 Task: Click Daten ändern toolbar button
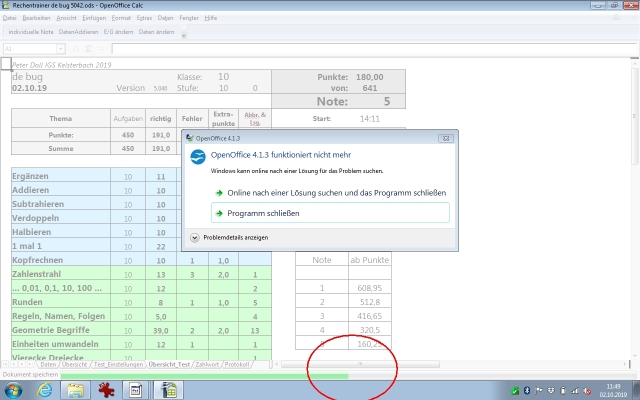[156, 32]
